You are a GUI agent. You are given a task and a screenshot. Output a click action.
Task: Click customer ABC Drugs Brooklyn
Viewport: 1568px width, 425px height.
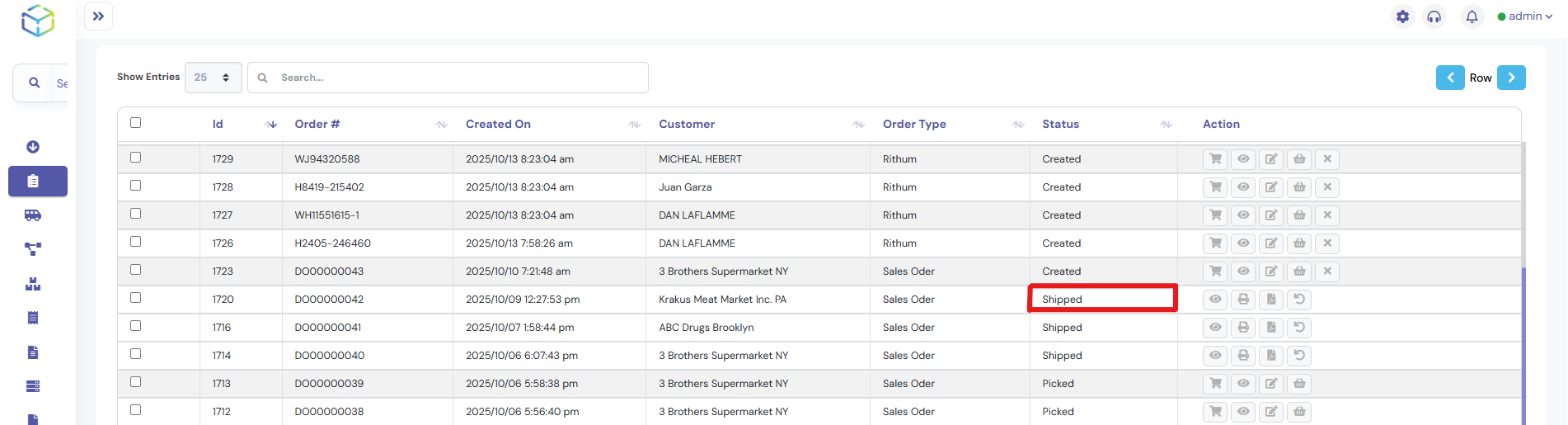pyautogui.click(x=706, y=328)
